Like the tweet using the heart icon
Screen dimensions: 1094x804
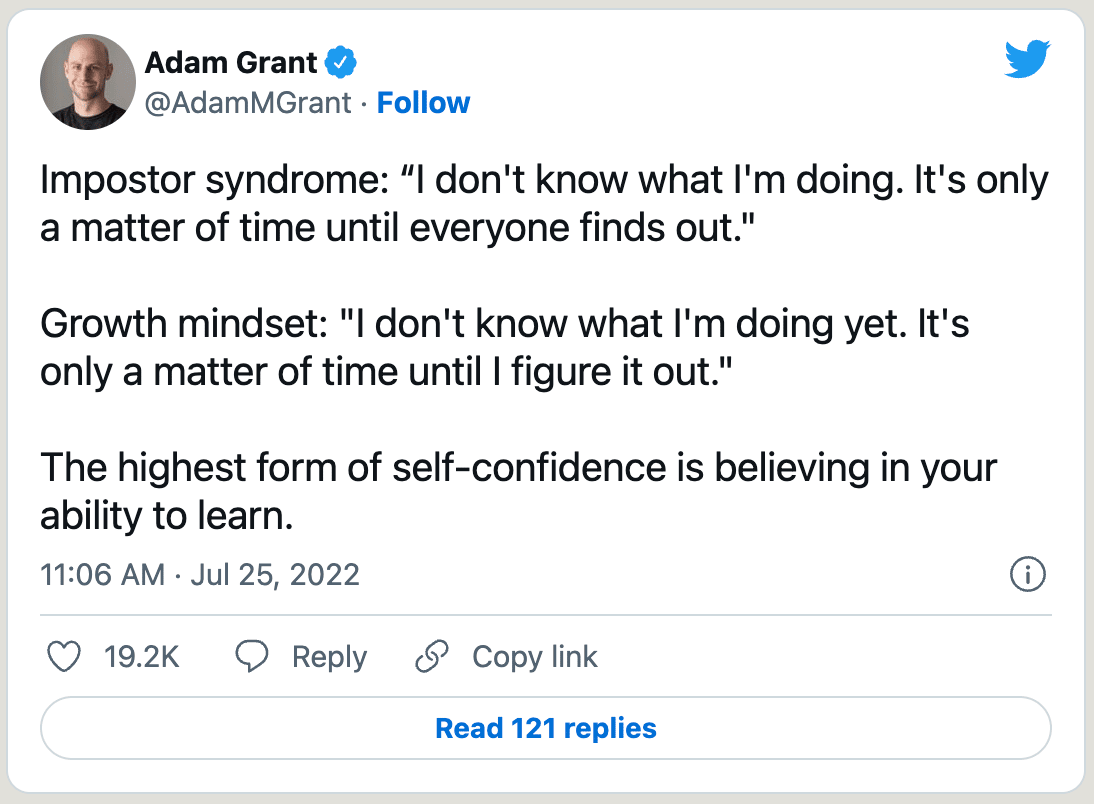(x=64, y=657)
